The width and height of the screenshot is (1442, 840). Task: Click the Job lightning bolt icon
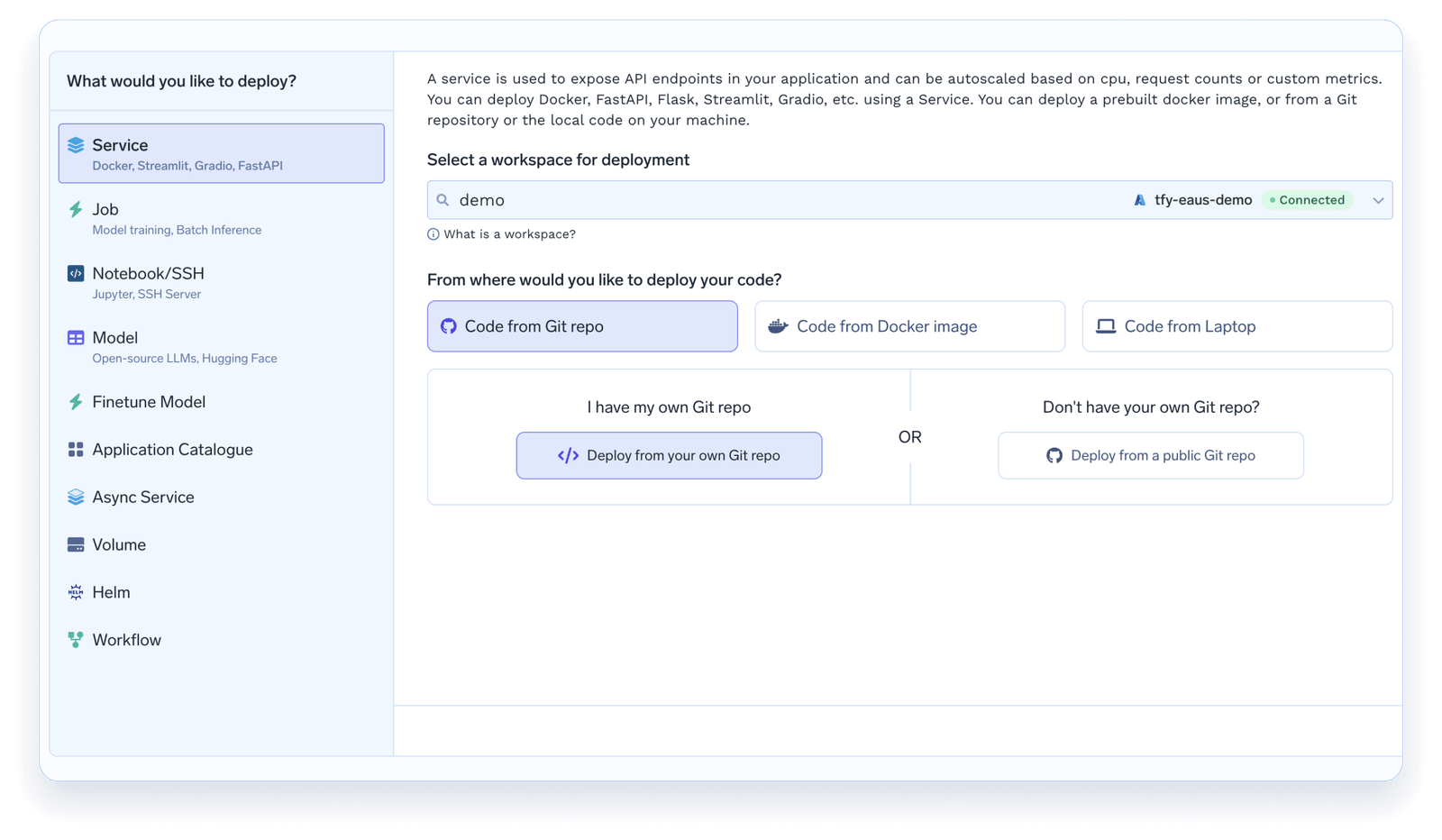pyautogui.click(x=76, y=209)
